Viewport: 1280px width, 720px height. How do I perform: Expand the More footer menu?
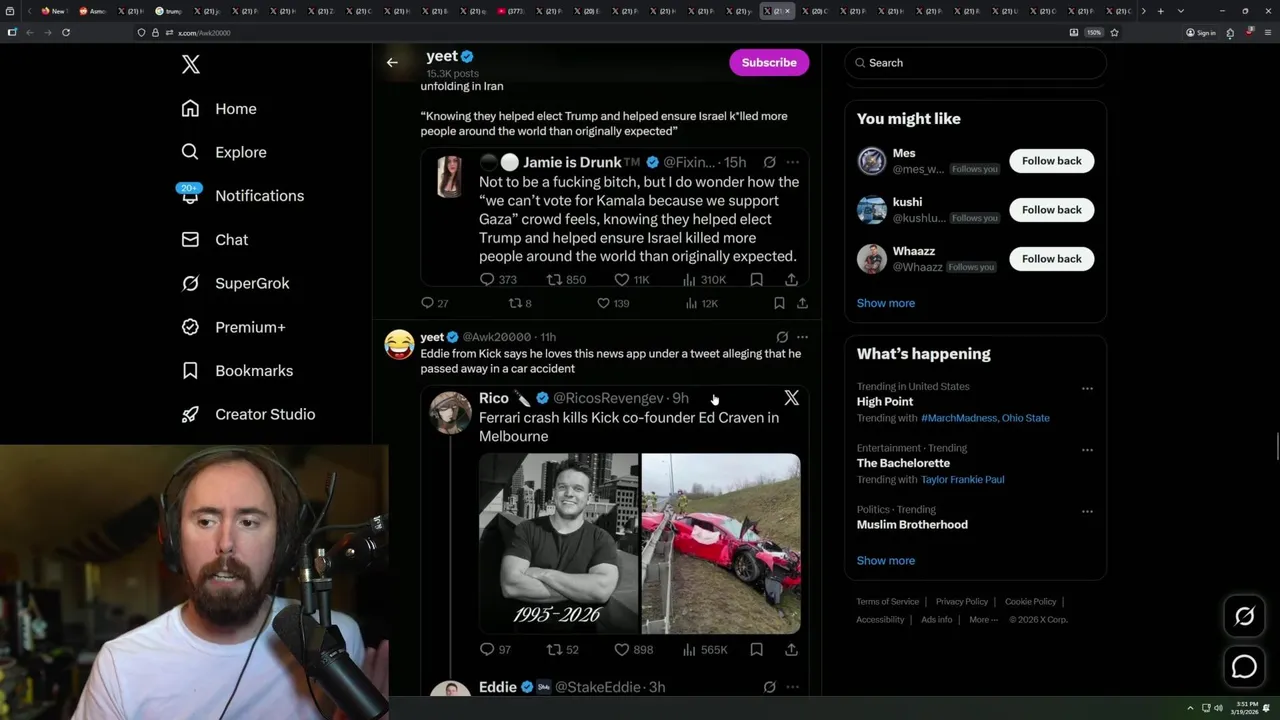[x=983, y=620]
